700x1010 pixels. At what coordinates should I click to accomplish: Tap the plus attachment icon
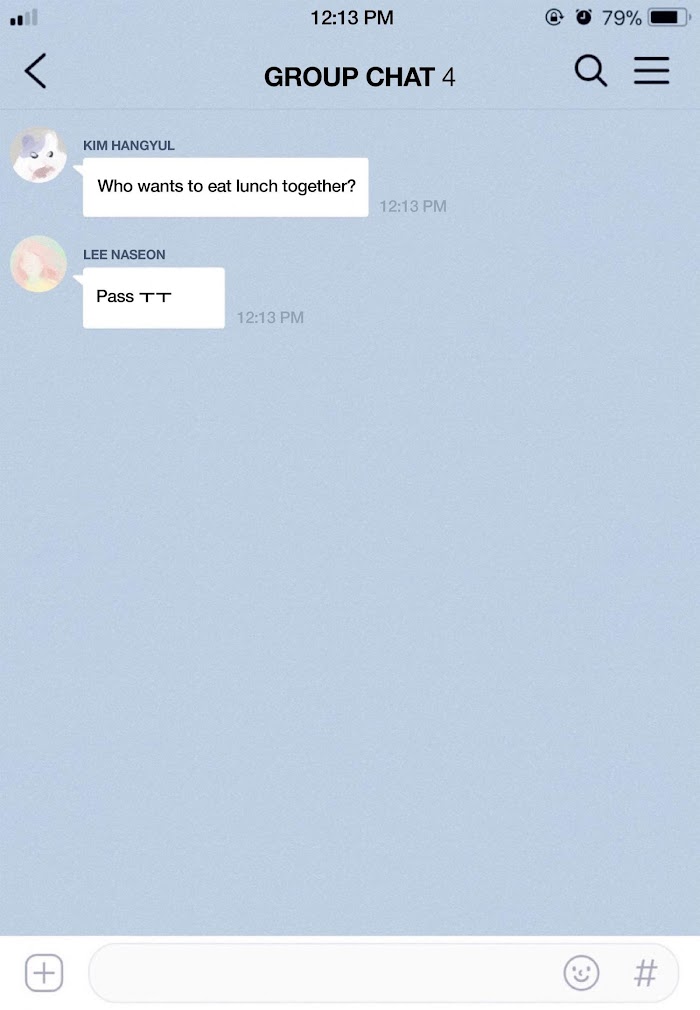click(x=44, y=973)
